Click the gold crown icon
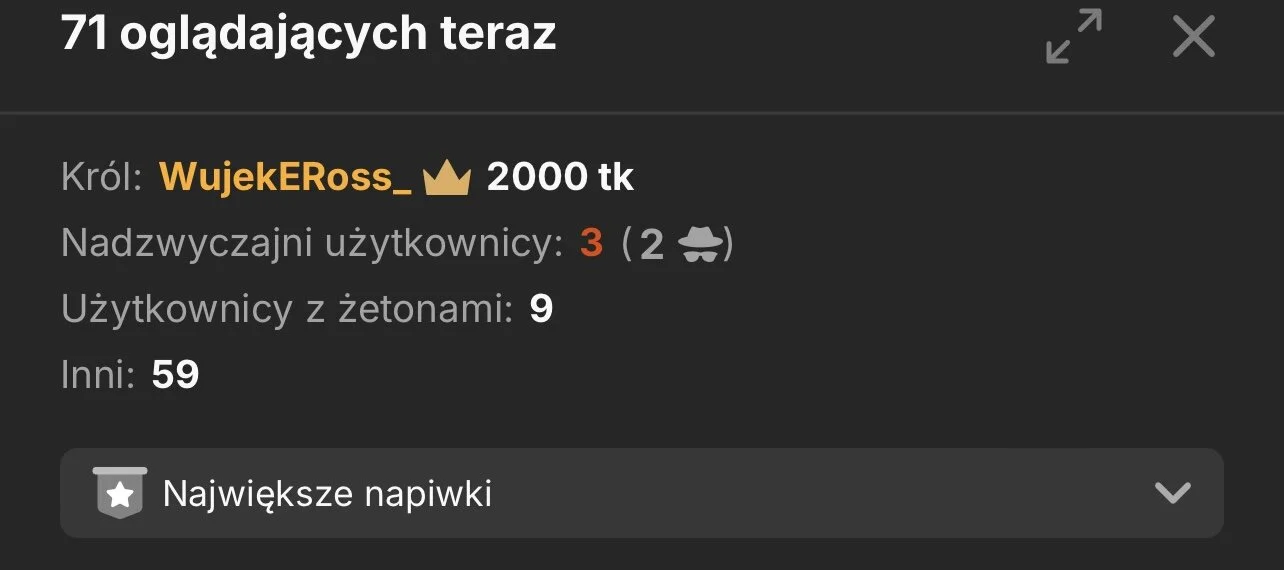The height and width of the screenshot is (570, 1284). [446, 178]
